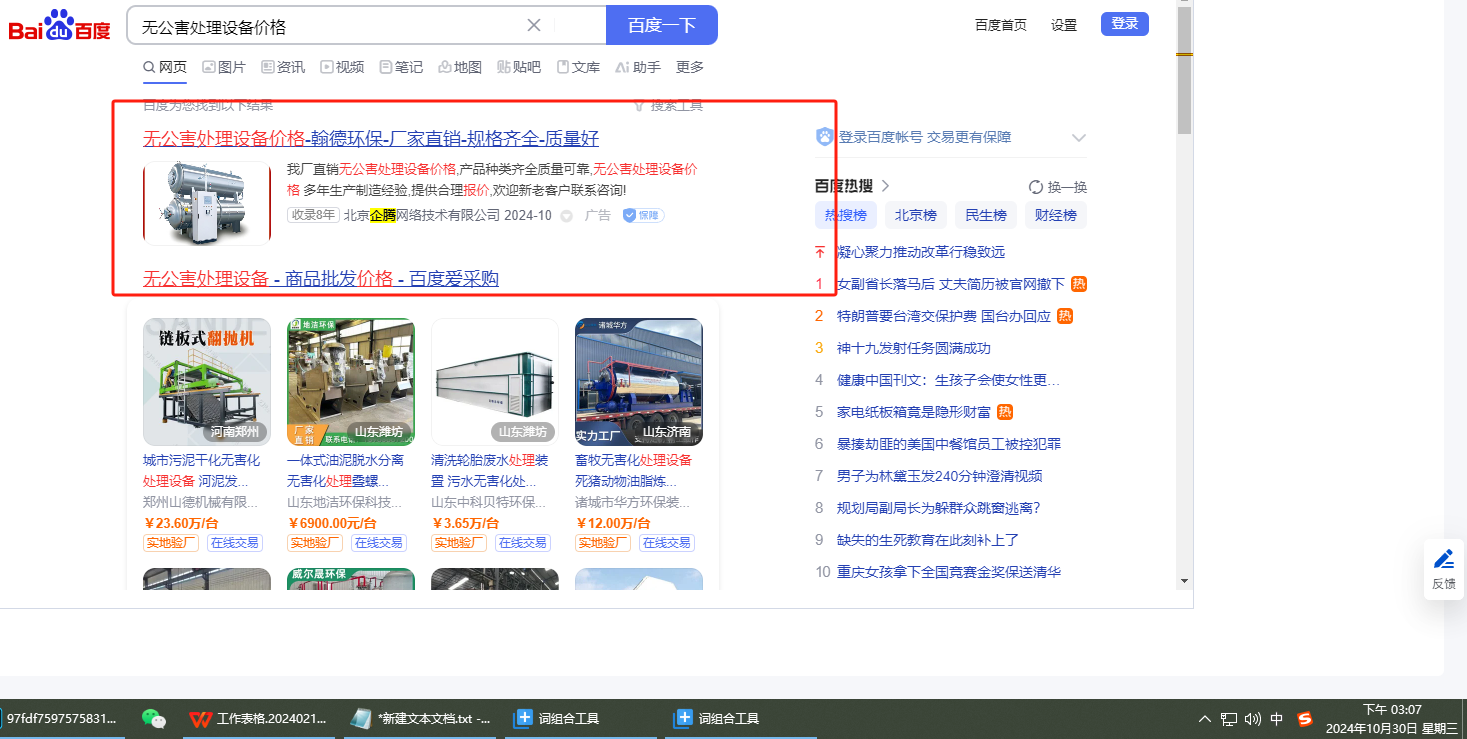Image resolution: width=1467 pixels, height=739 pixels.
Task: Switch to the 财经榜 tab
Action: coord(1056,215)
